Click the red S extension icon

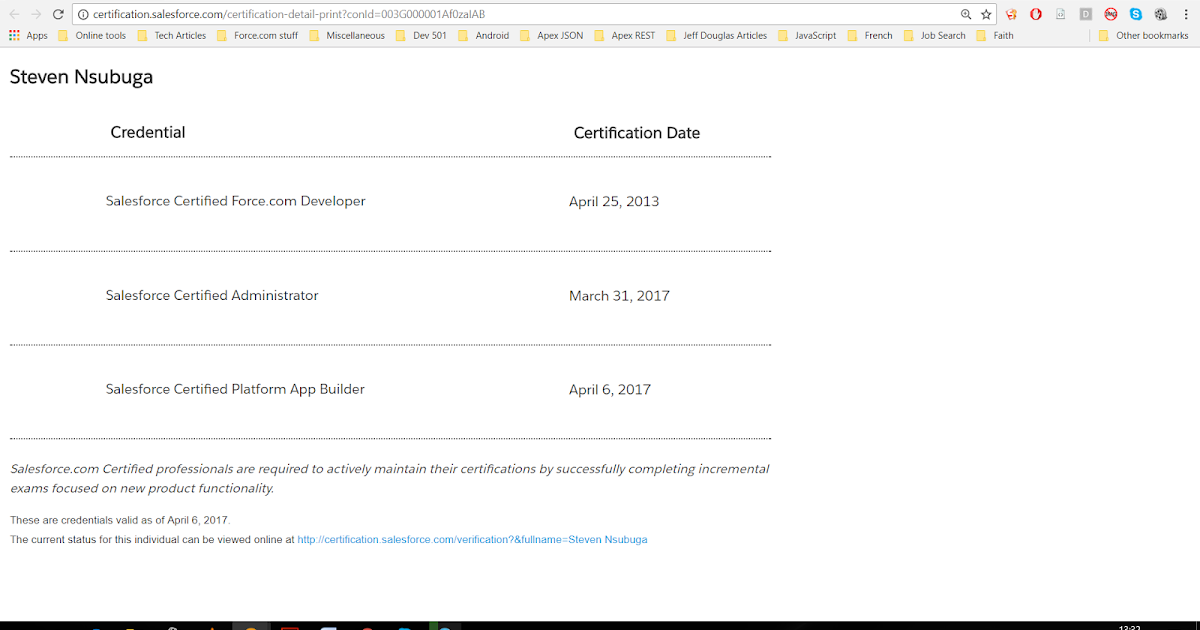click(x=1011, y=14)
